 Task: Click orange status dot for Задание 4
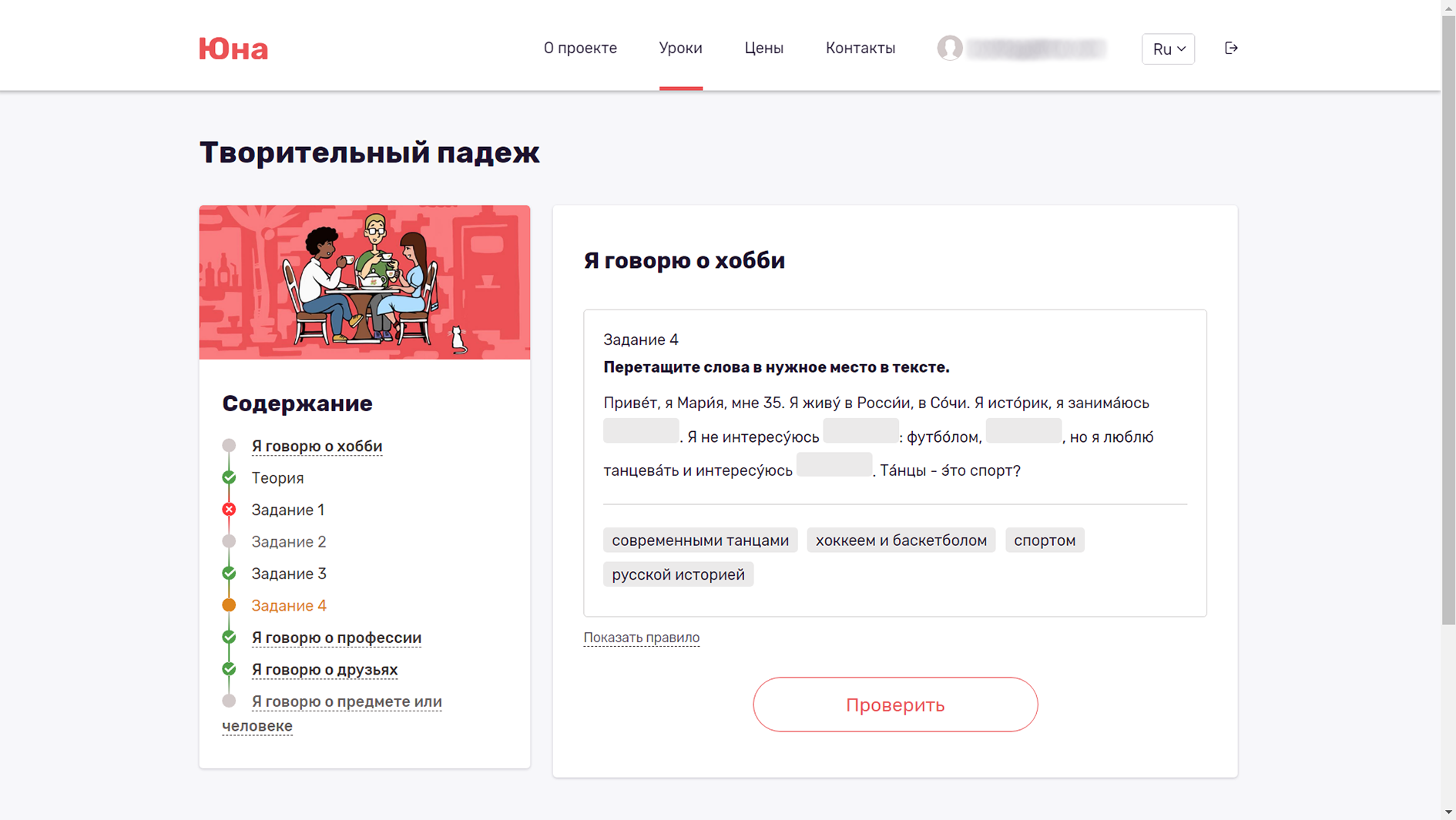pyautogui.click(x=229, y=605)
